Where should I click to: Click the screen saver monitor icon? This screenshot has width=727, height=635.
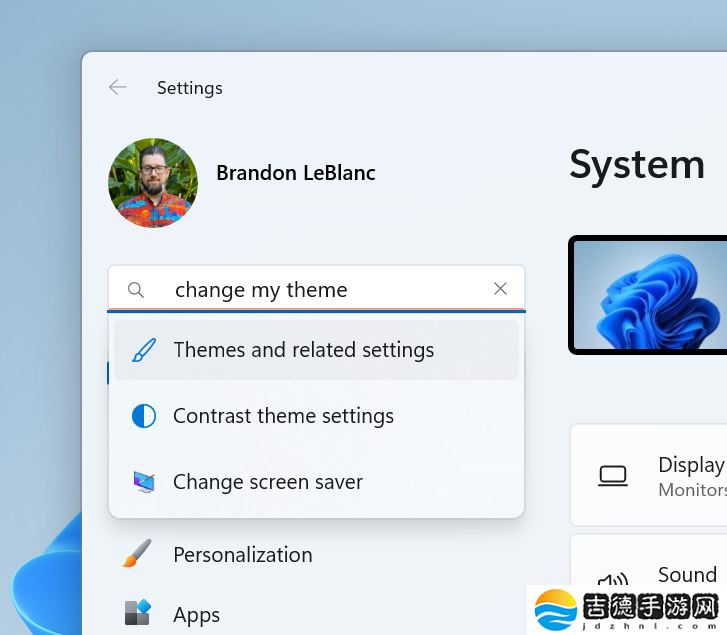(144, 482)
